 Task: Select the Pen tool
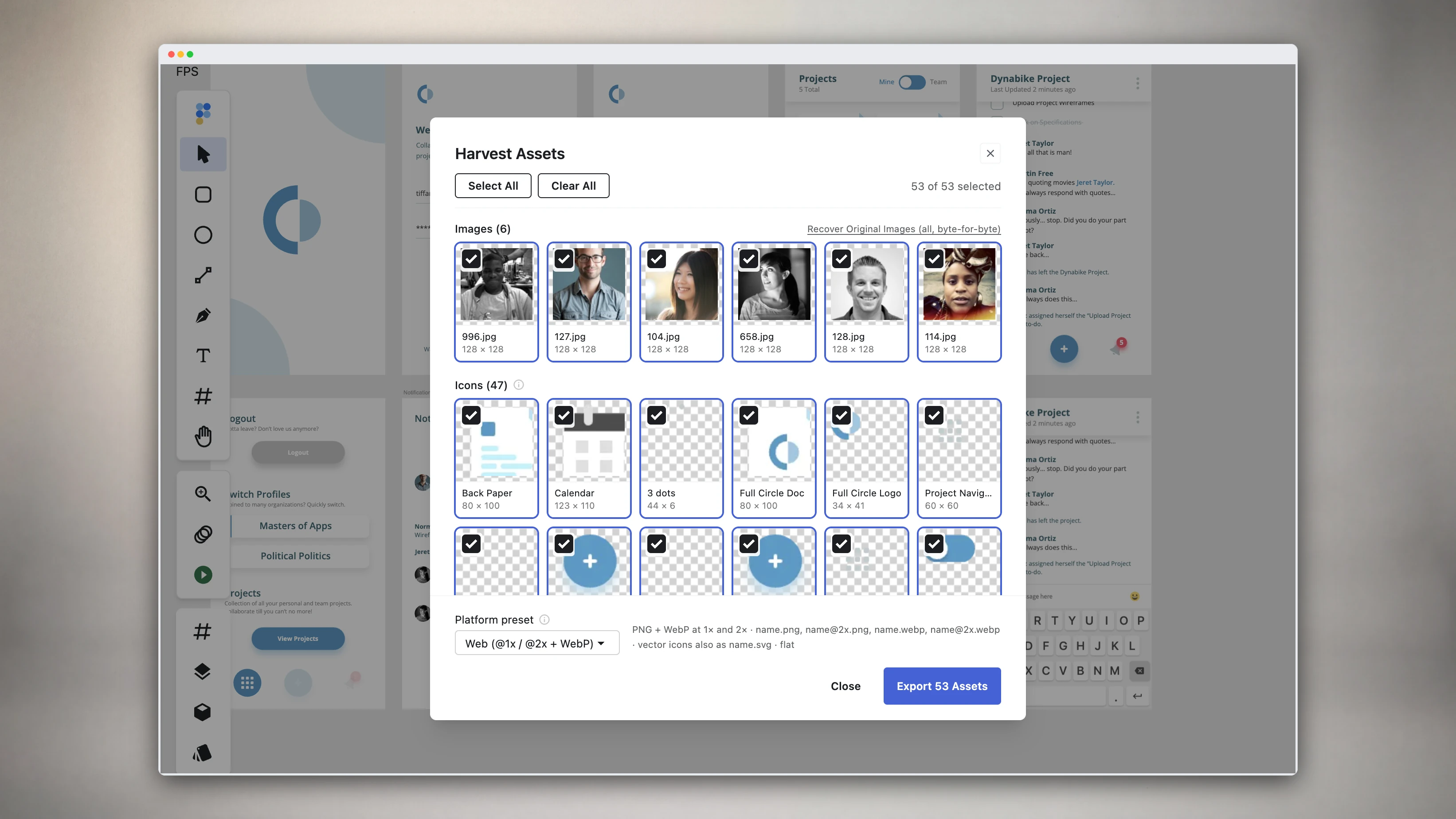point(203,316)
